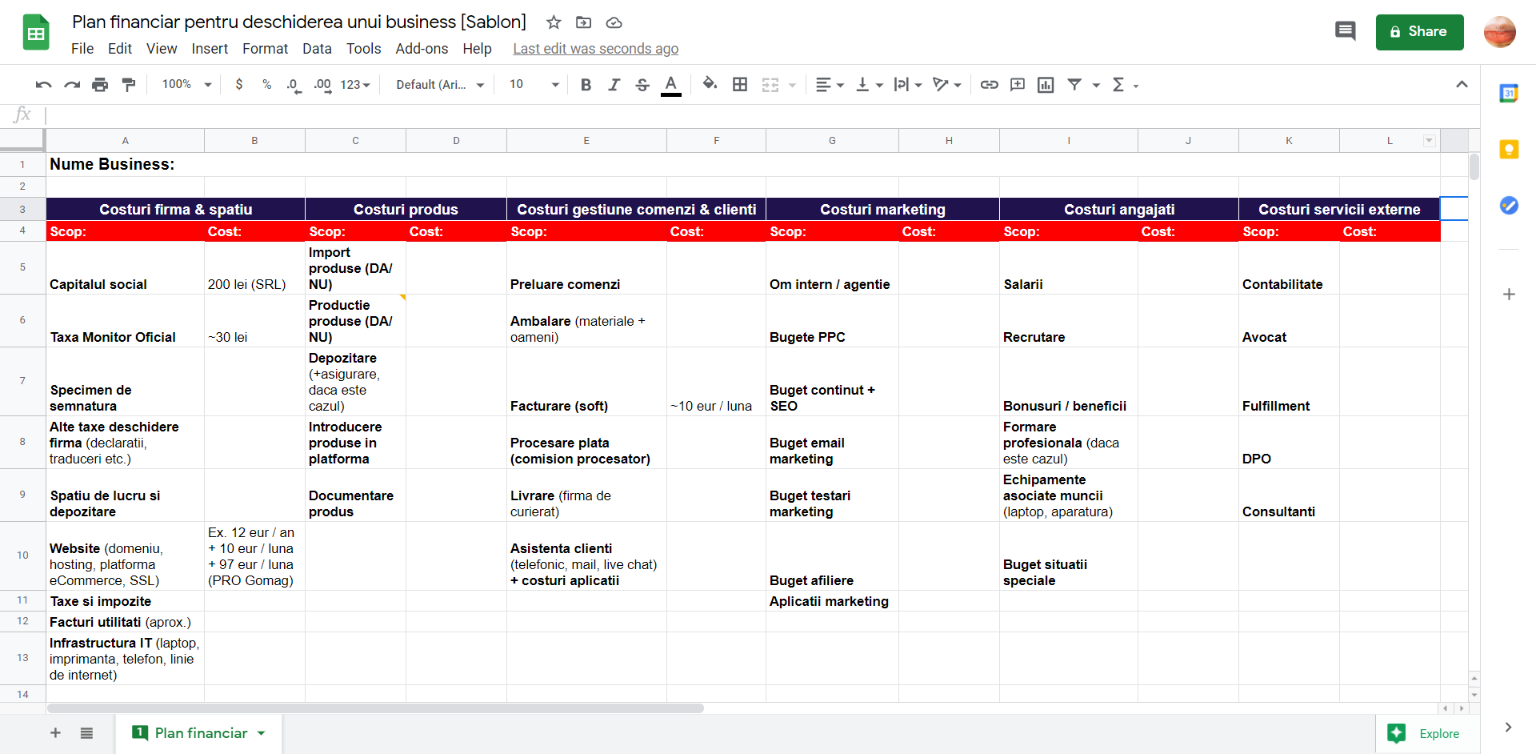Select the paint format tool
The height and width of the screenshot is (754, 1536).
[x=128, y=85]
